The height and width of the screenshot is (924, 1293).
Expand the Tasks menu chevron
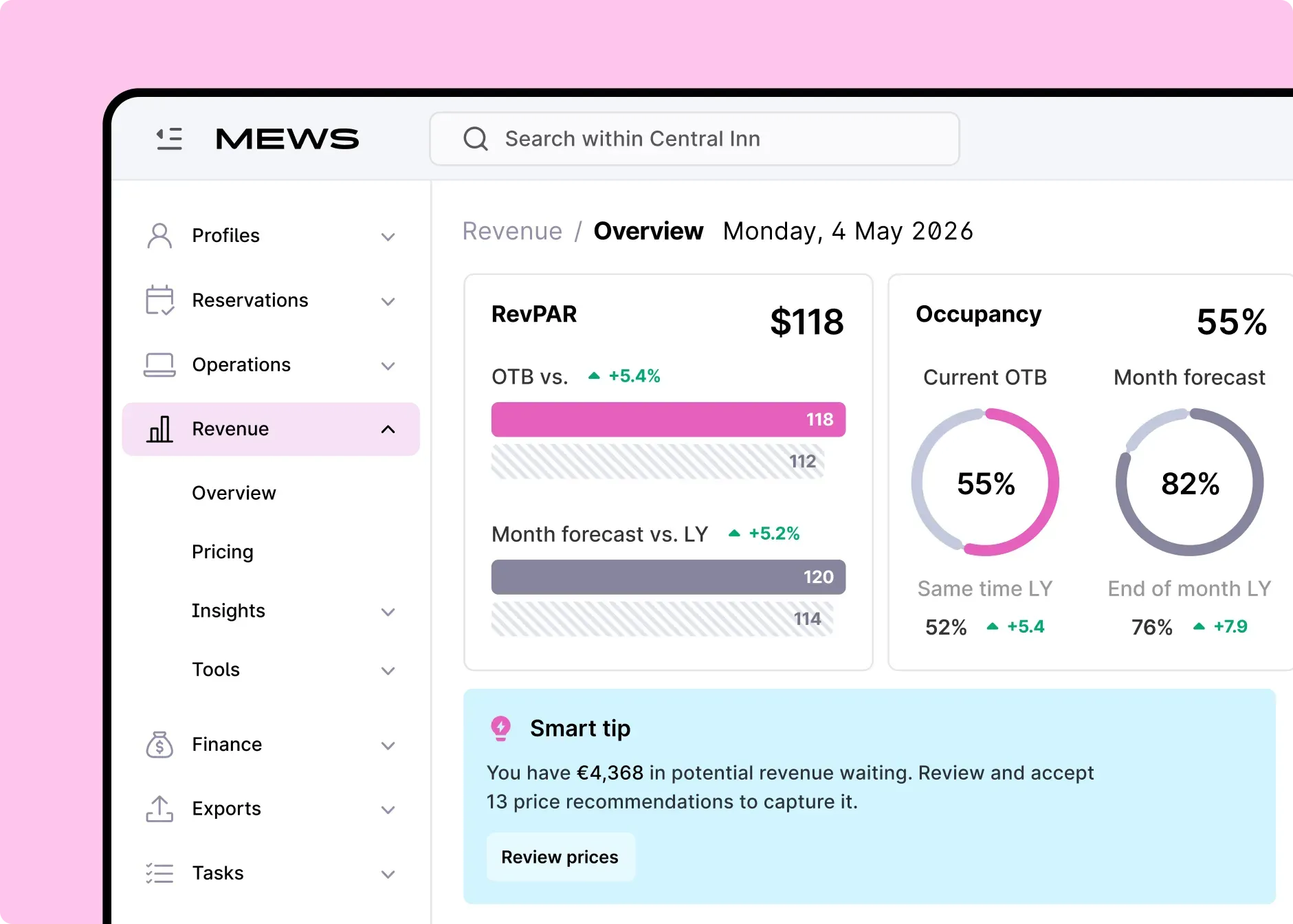(388, 874)
